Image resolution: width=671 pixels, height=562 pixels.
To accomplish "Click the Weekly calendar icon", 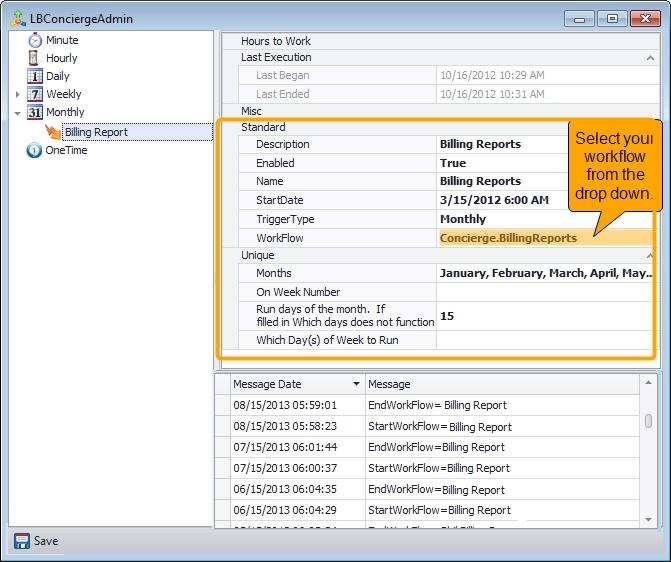I will coord(35,94).
